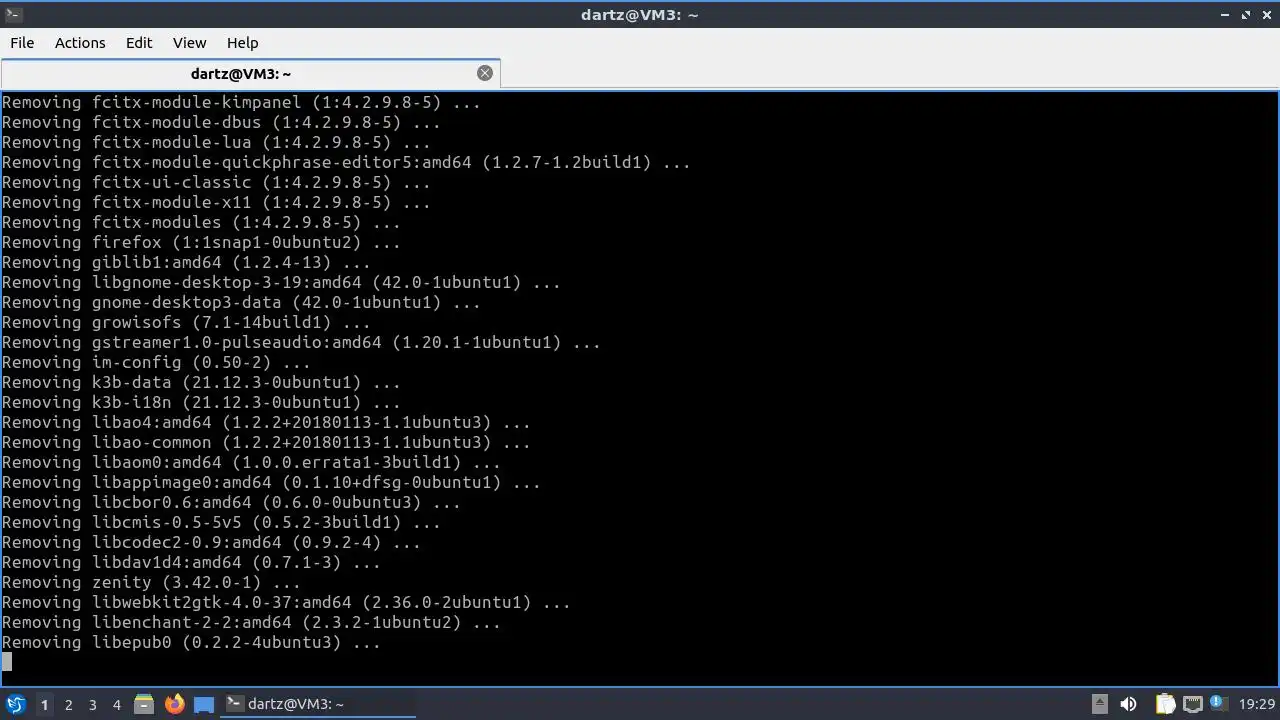The width and height of the screenshot is (1280, 720).
Task: Maximize the terminal window
Action: 1246,14
